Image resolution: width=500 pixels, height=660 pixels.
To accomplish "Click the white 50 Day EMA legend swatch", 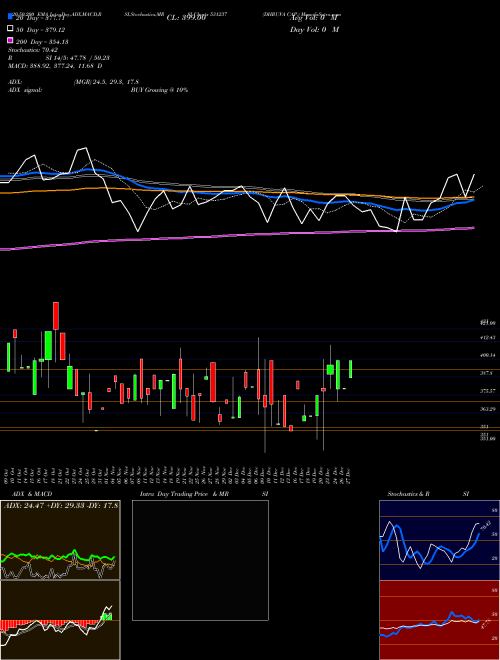I will 10,29.
